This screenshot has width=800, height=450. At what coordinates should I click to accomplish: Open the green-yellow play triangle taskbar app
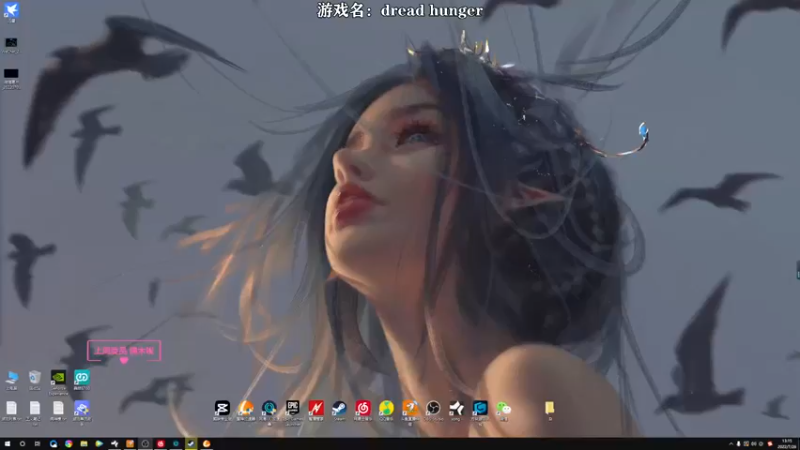tap(99, 444)
